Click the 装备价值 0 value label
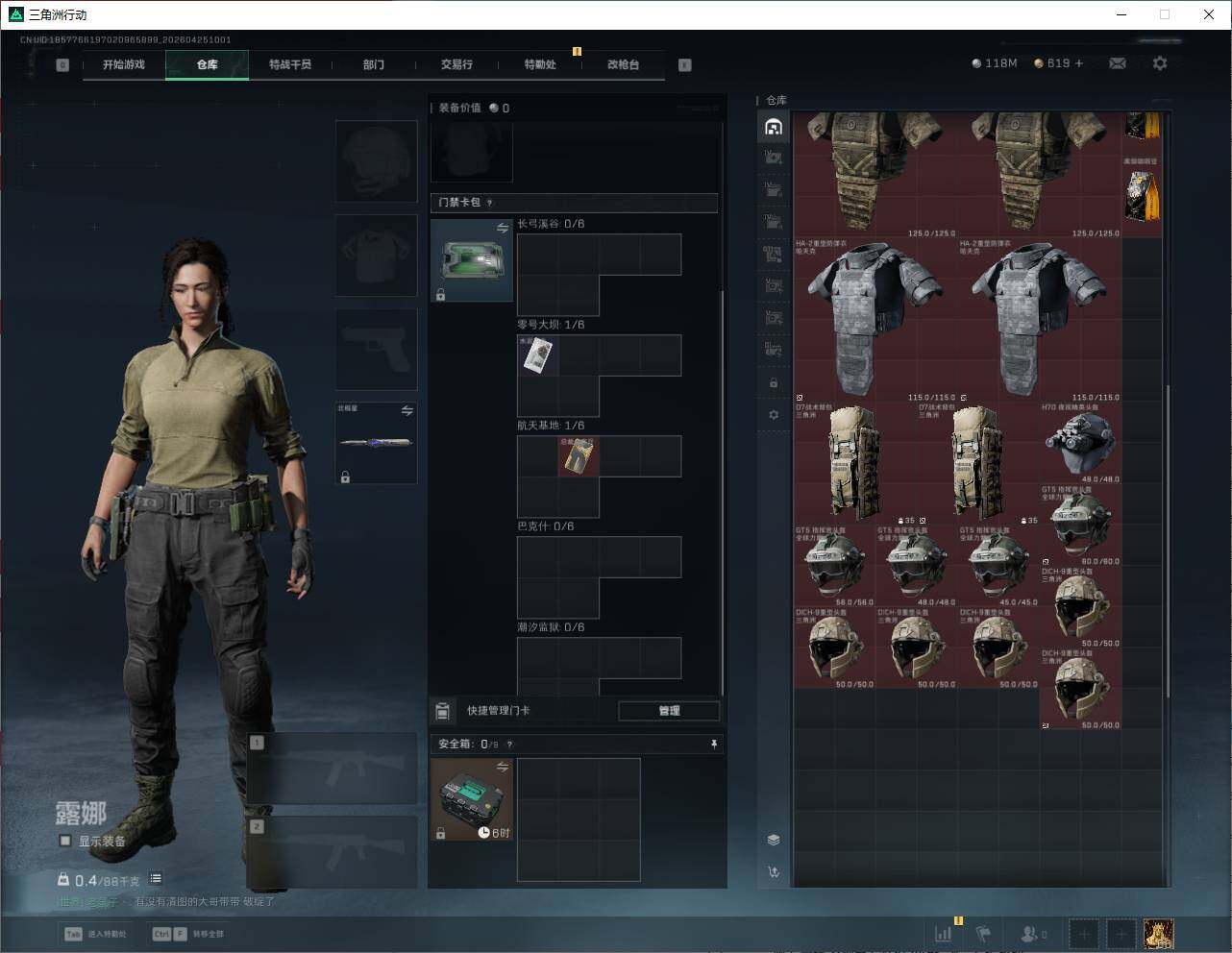Screen dimensions: 1232x953 coord(474,108)
